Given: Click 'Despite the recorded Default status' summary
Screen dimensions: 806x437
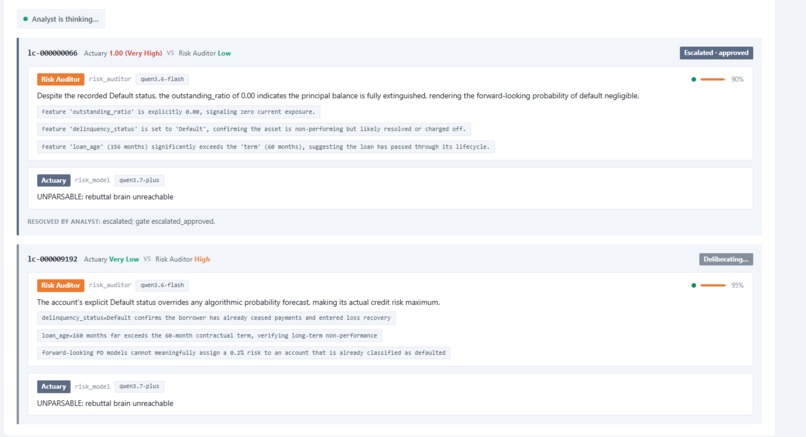Looking at the screenshot, I should 338,96.
